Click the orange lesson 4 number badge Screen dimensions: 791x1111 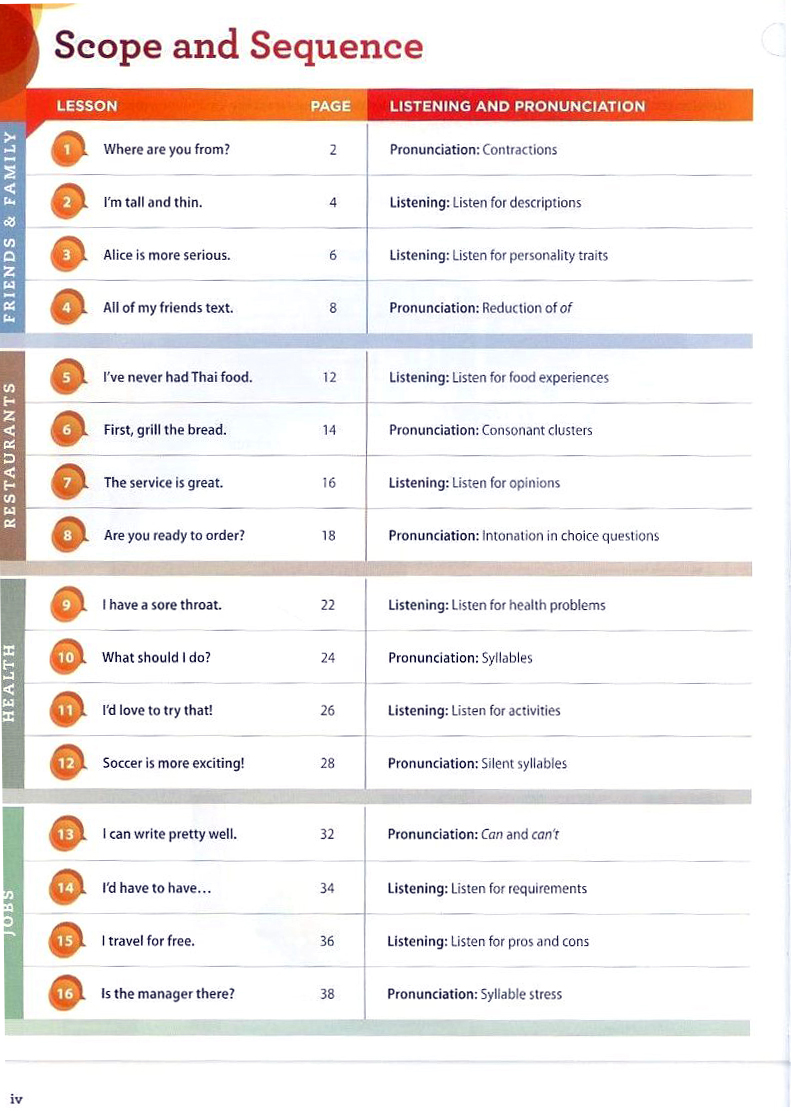67,308
